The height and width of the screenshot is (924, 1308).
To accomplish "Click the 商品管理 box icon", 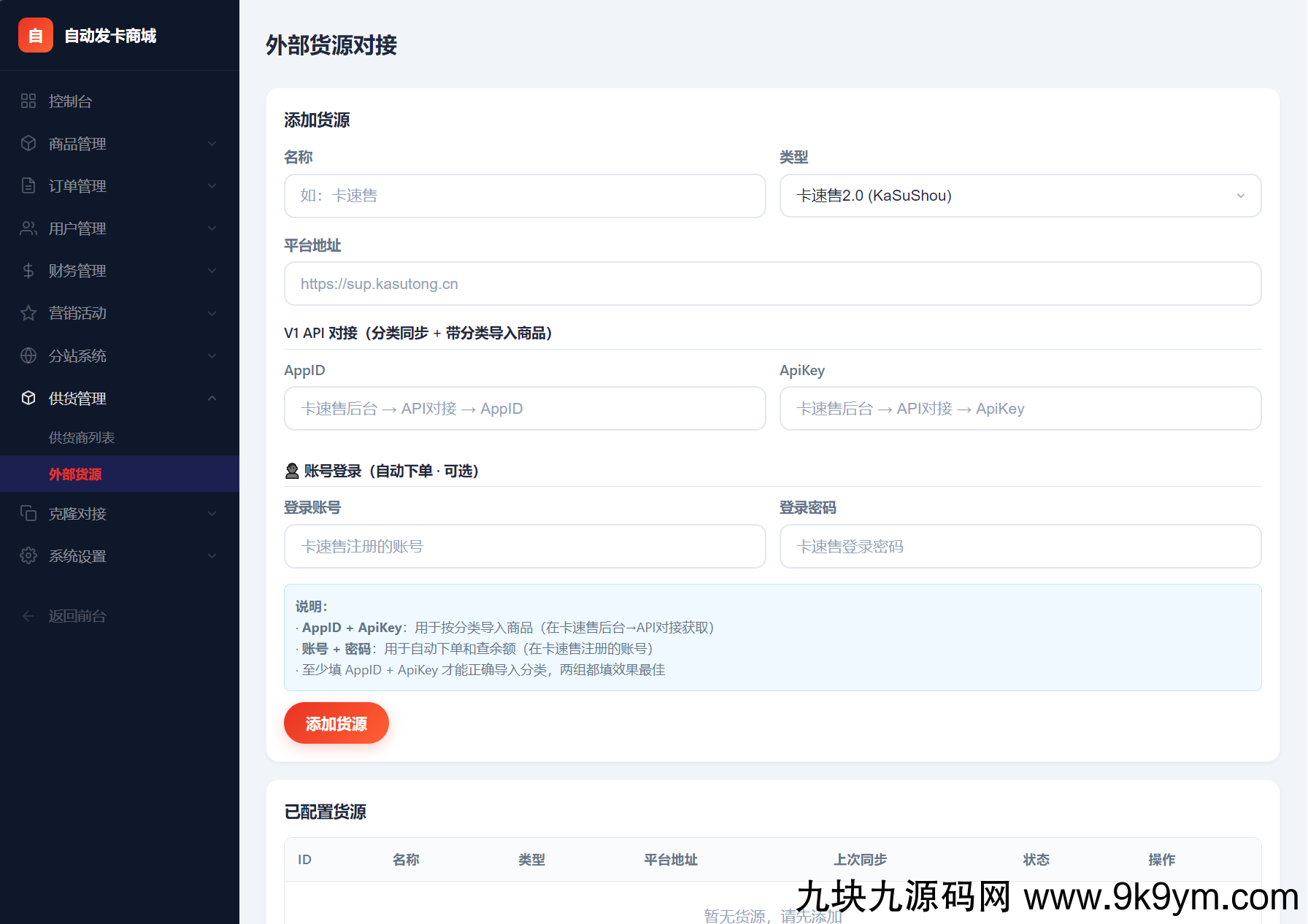I will (28, 143).
